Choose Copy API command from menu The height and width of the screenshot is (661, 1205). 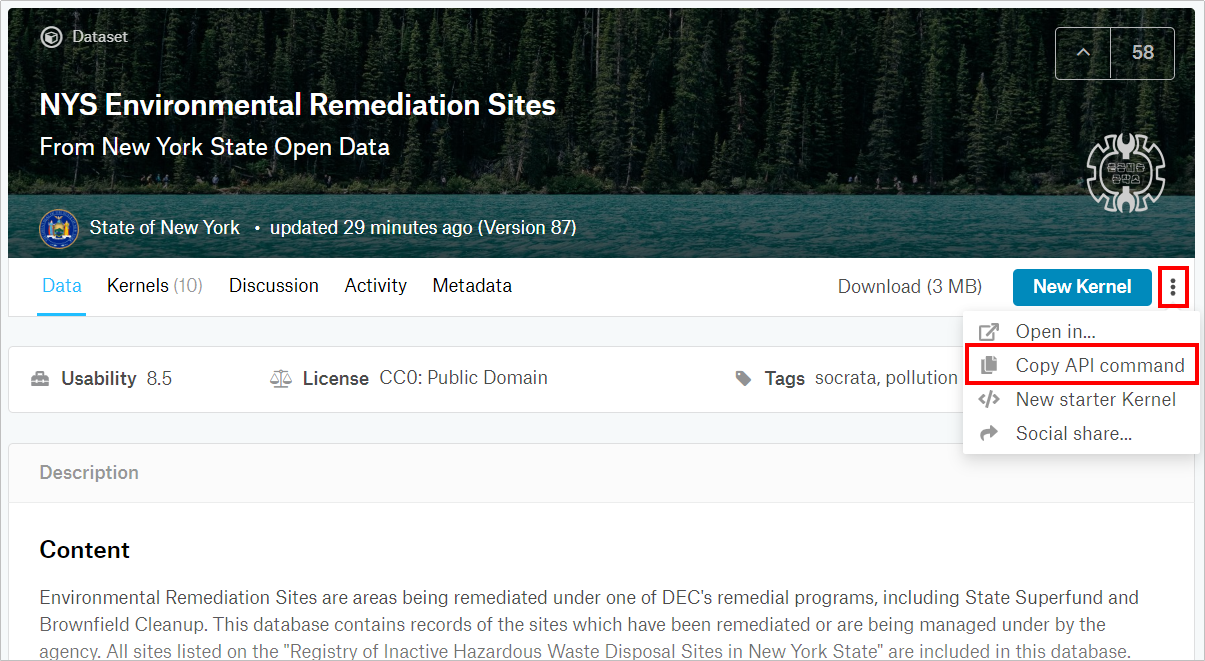pyautogui.click(x=1081, y=366)
